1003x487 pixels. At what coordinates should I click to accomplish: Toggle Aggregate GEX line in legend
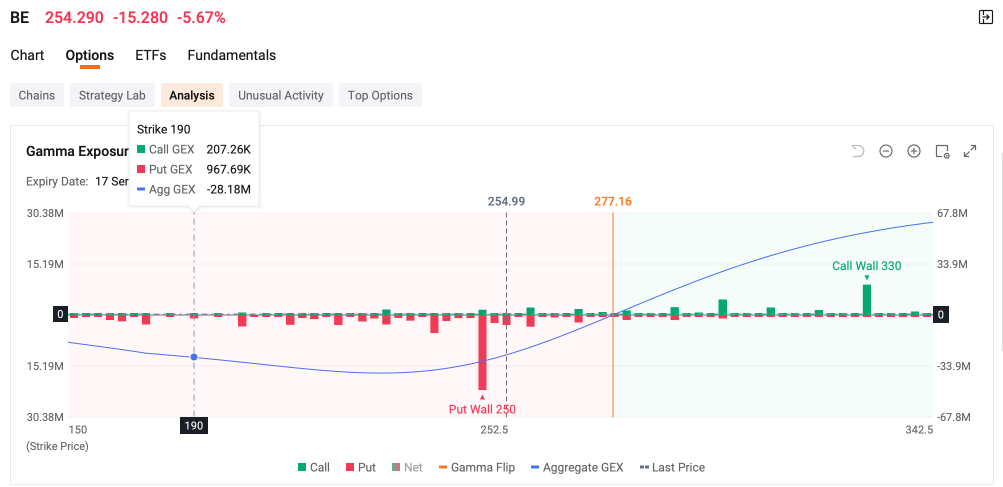(577, 467)
